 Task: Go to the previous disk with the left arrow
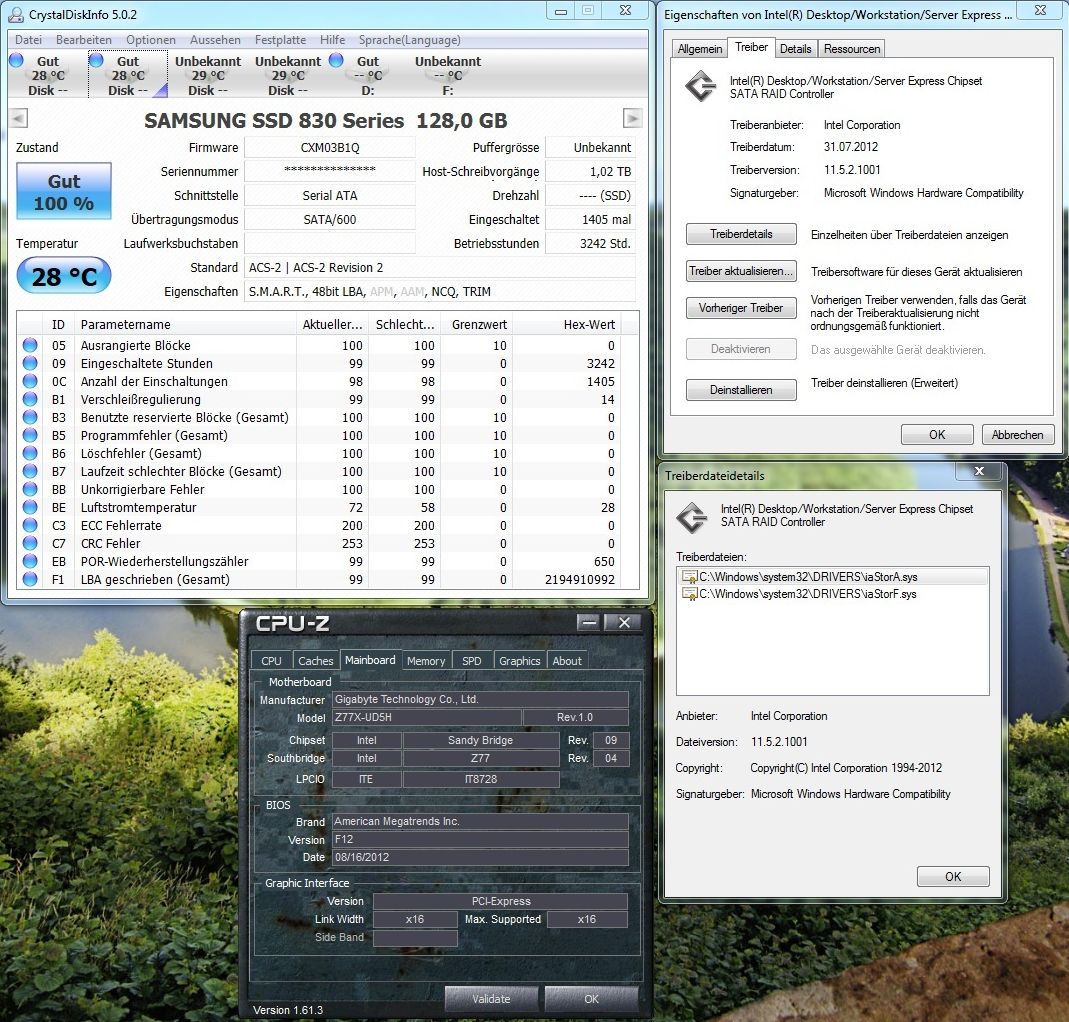(19, 119)
